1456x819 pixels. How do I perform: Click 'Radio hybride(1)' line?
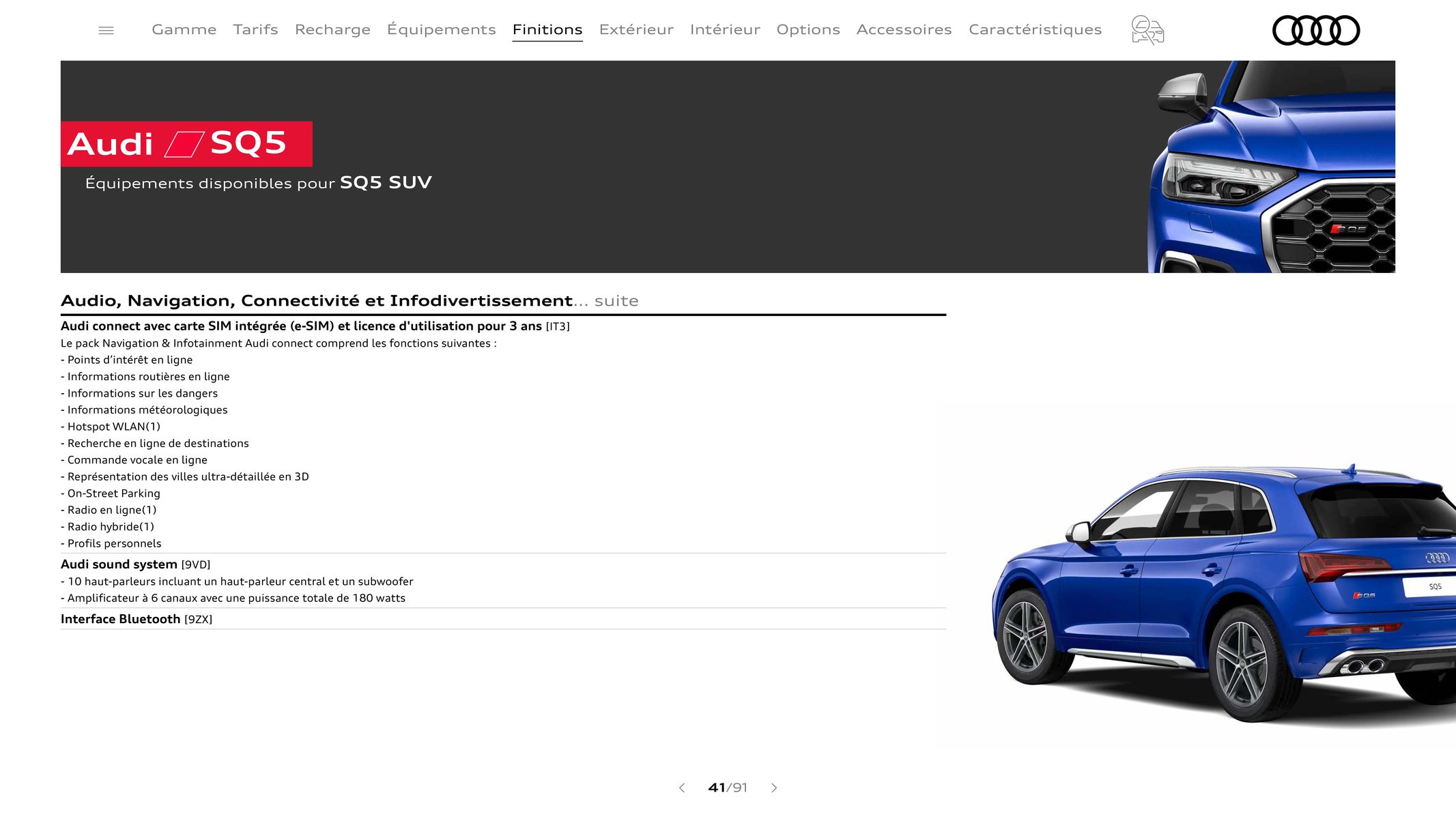pyautogui.click(x=107, y=527)
